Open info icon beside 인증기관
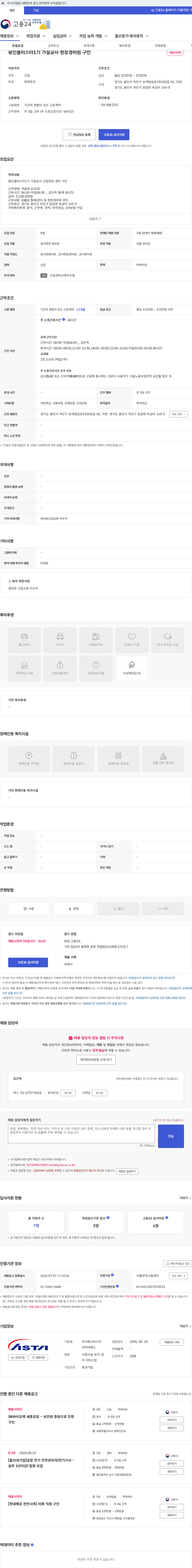Viewport: 192px width, 1568px height. [112, 1275]
